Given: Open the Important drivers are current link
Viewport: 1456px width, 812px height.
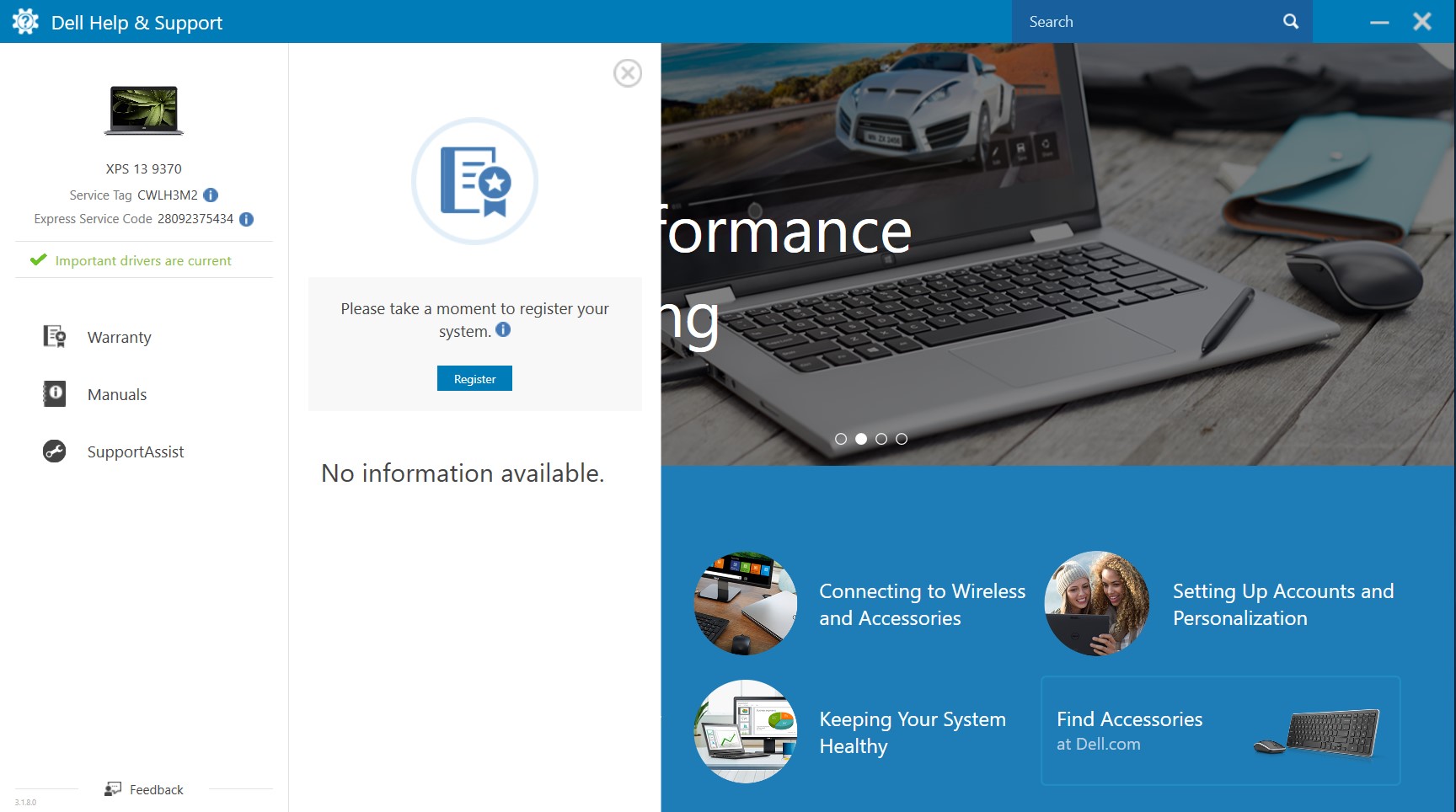Looking at the screenshot, I should [143, 261].
